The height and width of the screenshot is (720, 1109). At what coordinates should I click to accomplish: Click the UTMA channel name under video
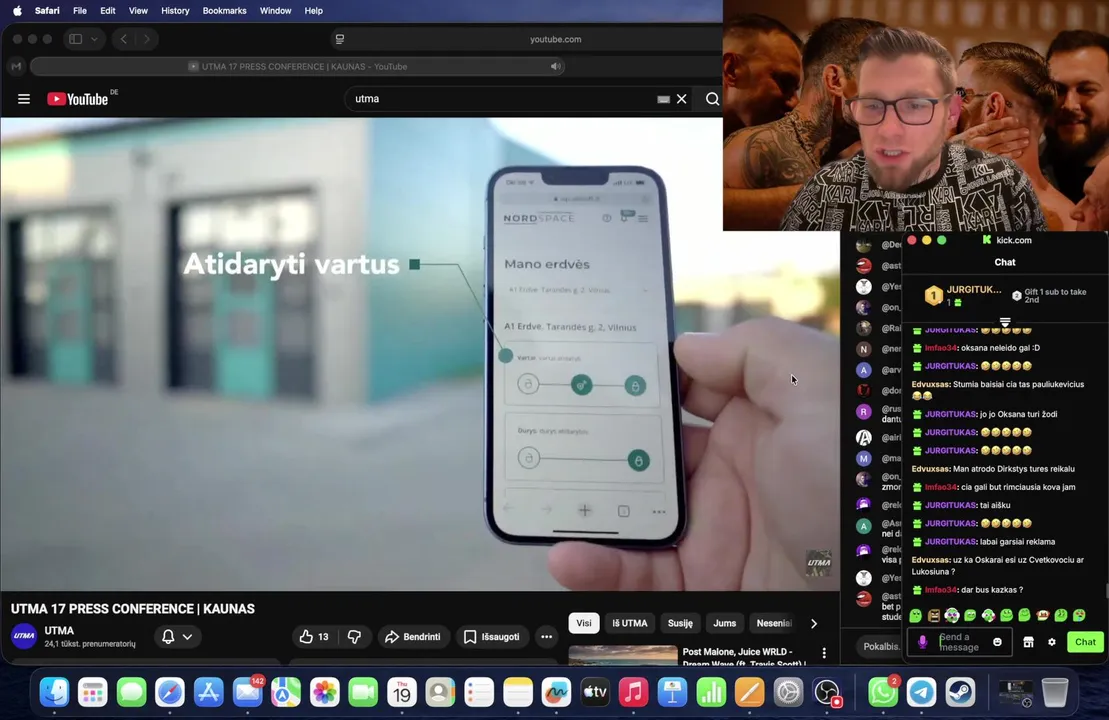pyautogui.click(x=59, y=630)
